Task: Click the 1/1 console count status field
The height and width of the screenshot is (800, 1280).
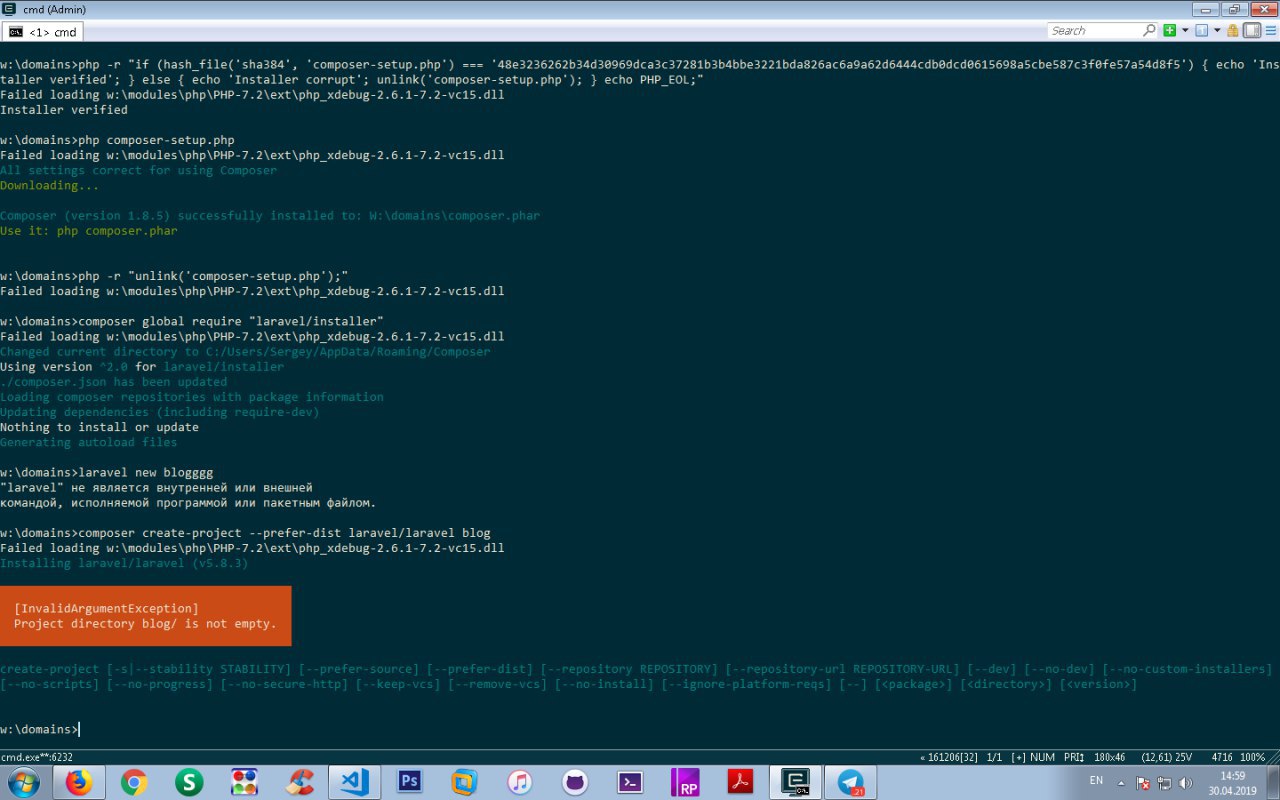Action: [994, 757]
